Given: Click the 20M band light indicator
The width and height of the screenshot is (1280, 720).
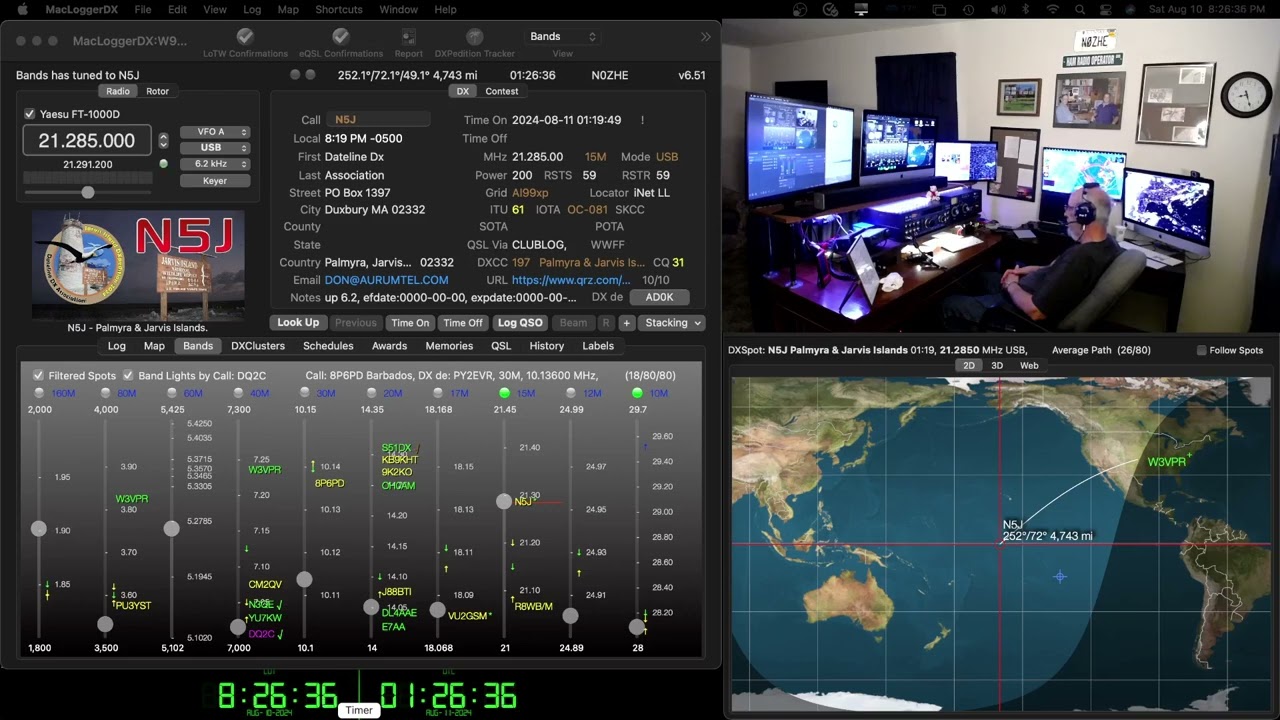Looking at the screenshot, I should tap(371, 393).
